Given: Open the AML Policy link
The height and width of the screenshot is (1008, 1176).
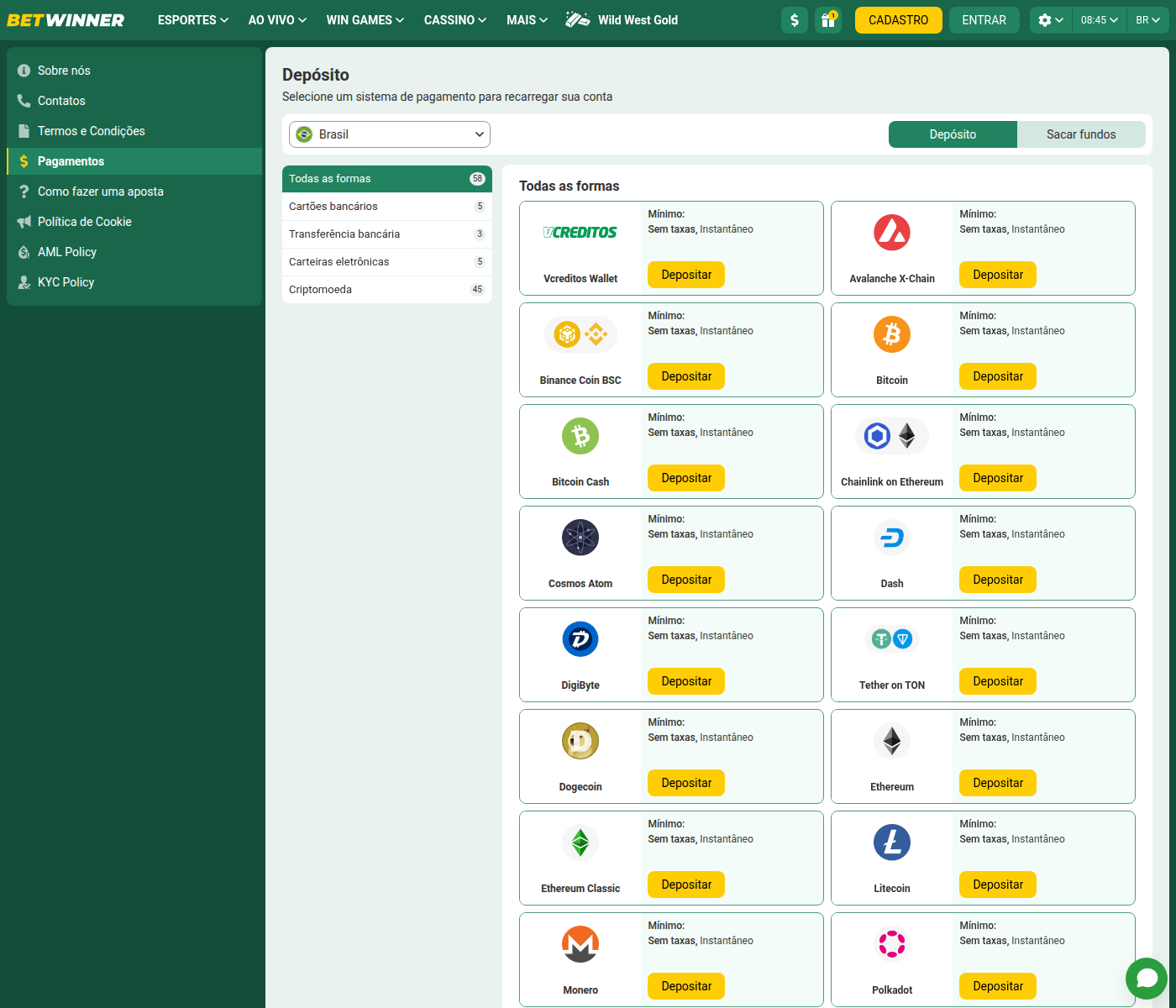Looking at the screenshot, I should pyautogui.click(x=134, y=252).
